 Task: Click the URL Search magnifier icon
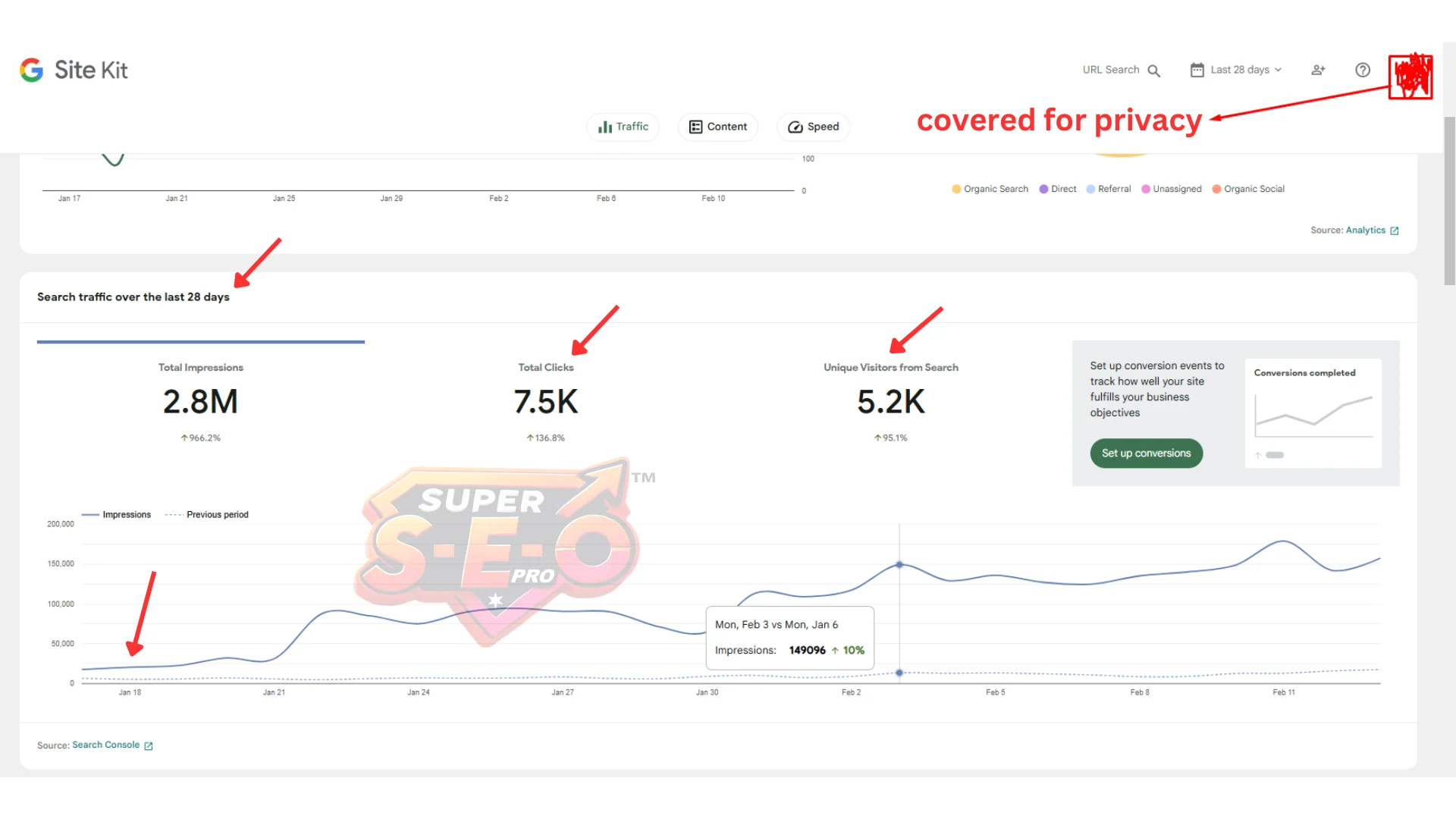pyautogui.click(x=1153, y=71)
